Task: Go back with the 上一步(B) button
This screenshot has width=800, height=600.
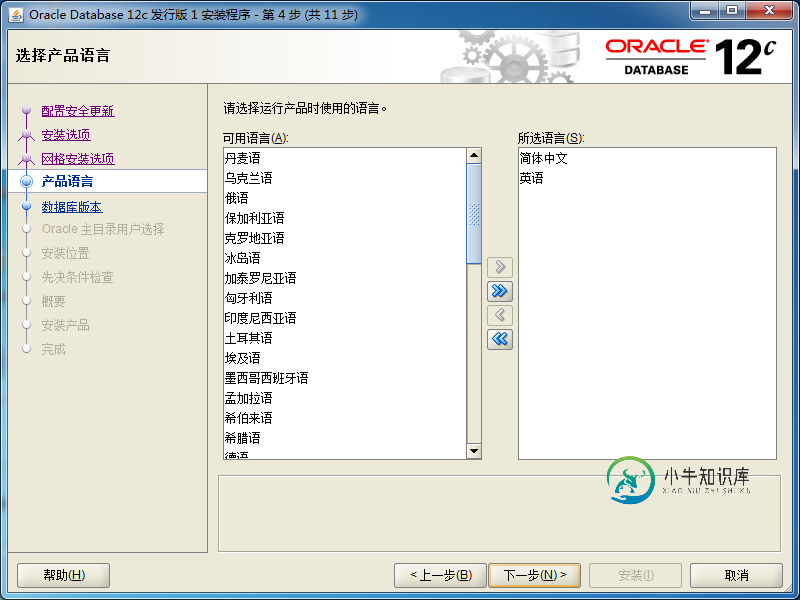Action: pyautogui.click(x=441, y=576)
